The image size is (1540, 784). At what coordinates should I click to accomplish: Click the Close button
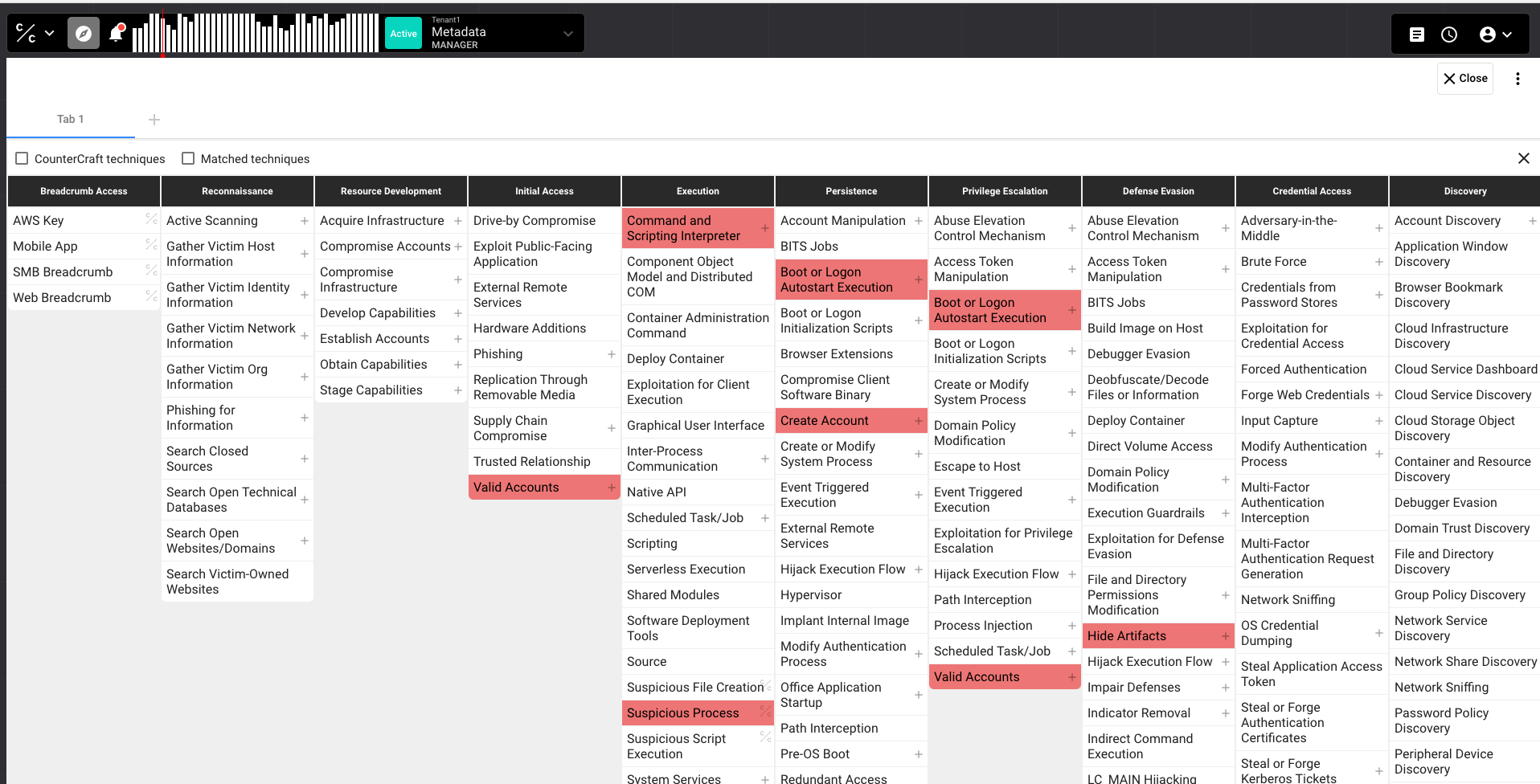1465,79
